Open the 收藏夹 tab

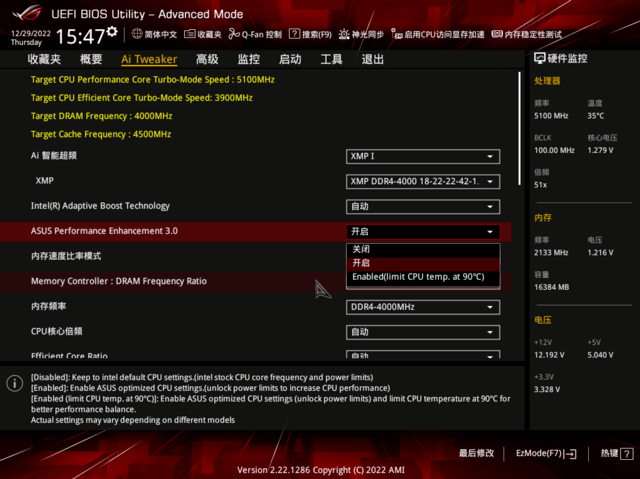pos(44,60)
